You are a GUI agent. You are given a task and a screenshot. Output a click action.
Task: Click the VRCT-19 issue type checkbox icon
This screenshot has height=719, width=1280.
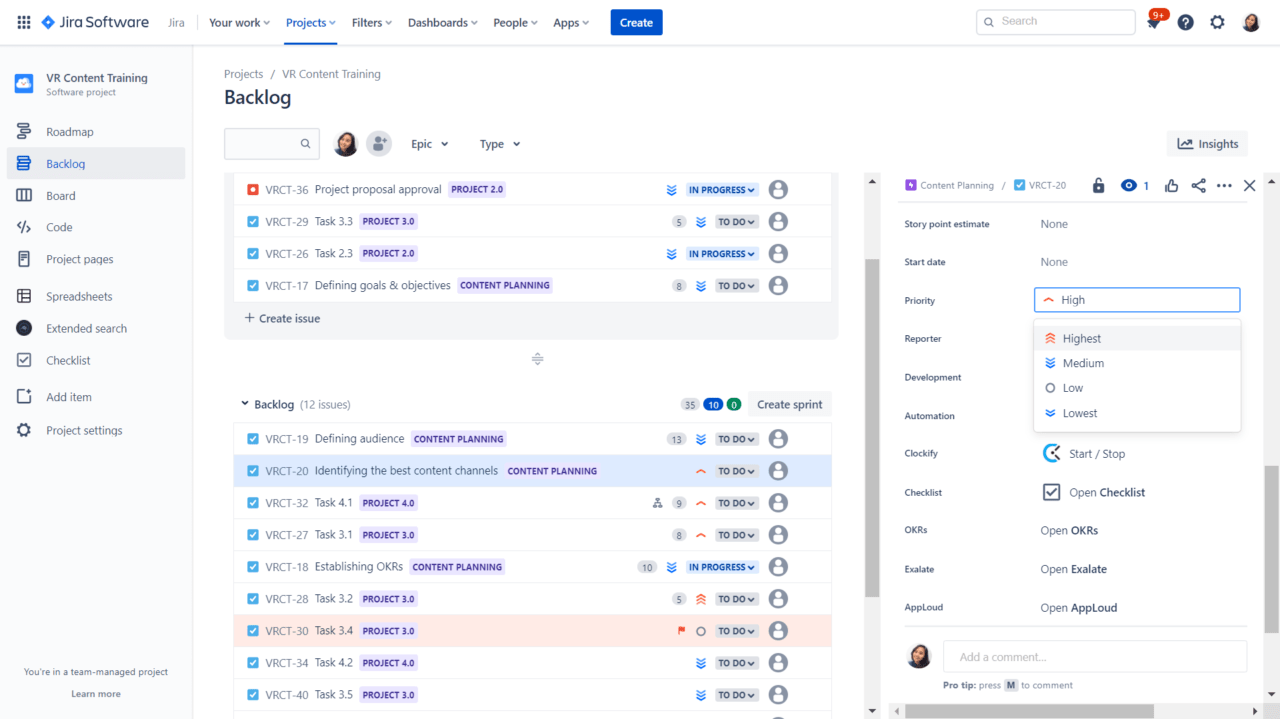click(252, 438)
